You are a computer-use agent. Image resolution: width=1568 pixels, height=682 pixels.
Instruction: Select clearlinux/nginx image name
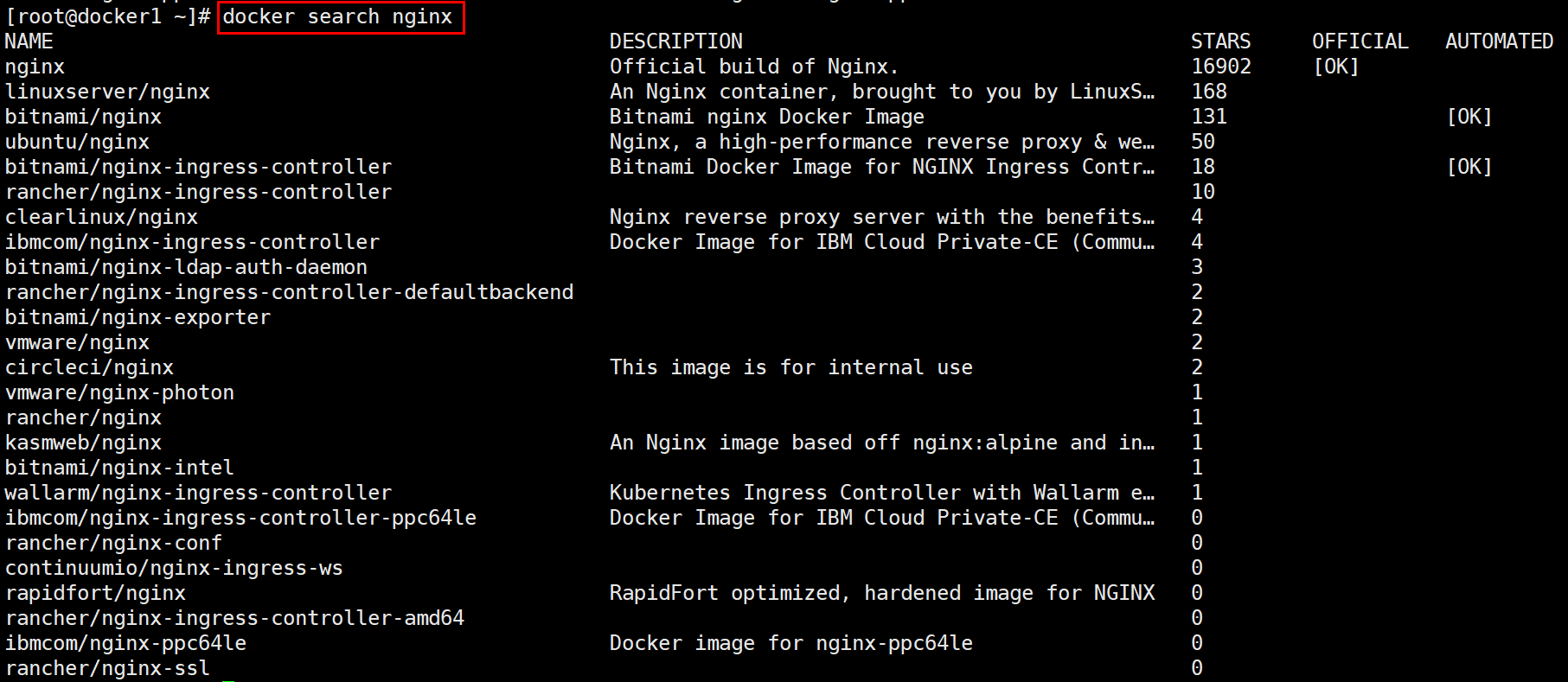tap(101, 217)
